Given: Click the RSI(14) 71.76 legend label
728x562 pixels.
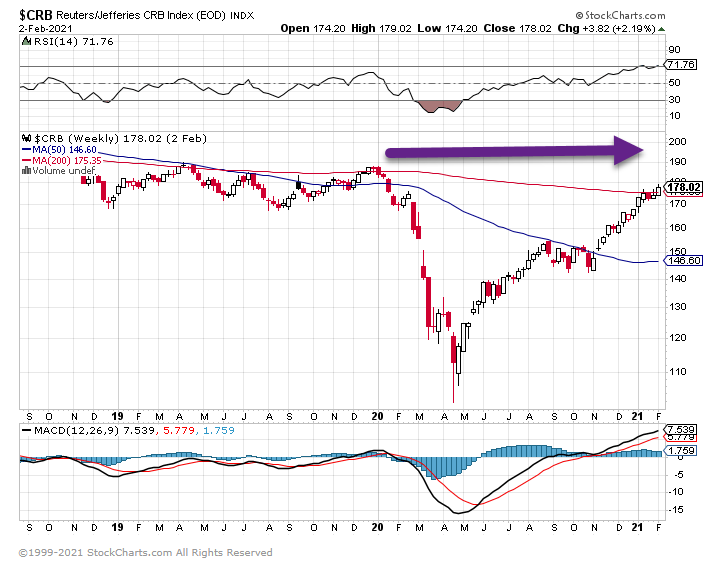Looking at the screenshot, I should point(73,42).
